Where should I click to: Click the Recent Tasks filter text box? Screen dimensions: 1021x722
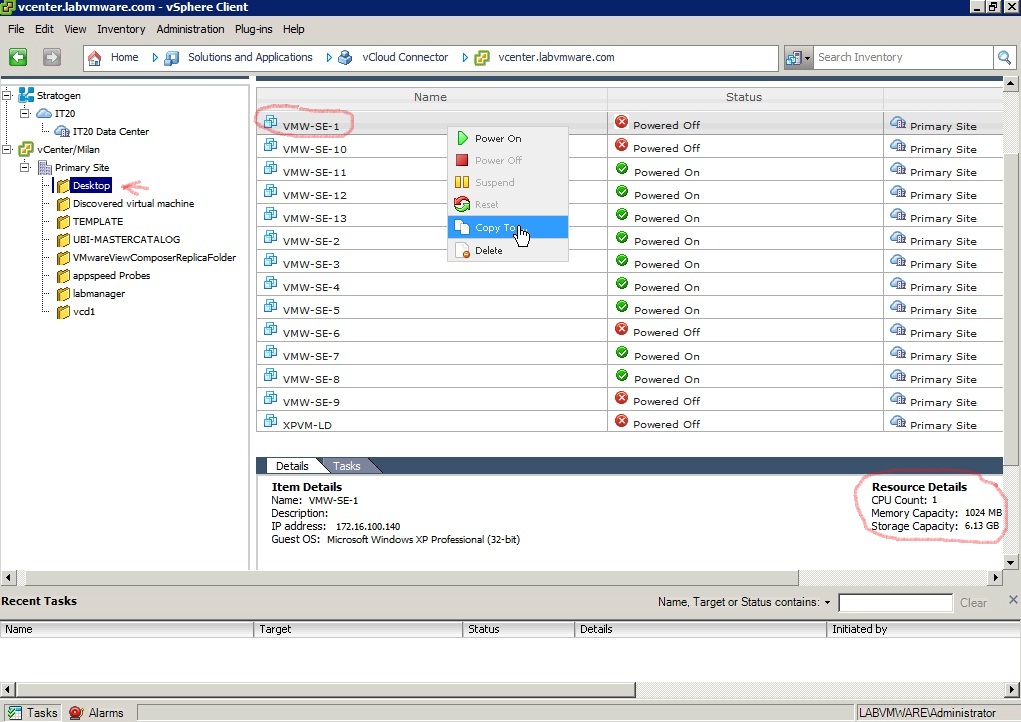pos(895,603)
